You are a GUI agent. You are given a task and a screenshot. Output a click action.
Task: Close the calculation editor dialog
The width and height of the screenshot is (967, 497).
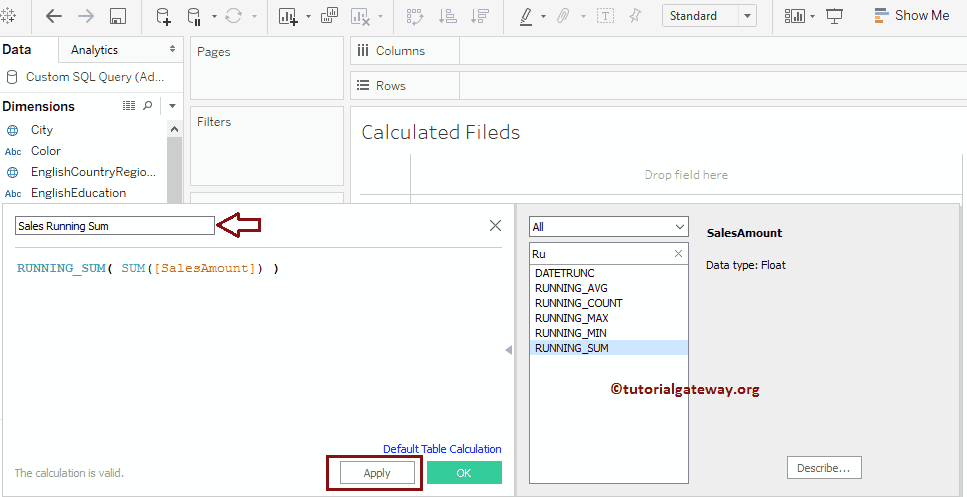click(495, 226)
